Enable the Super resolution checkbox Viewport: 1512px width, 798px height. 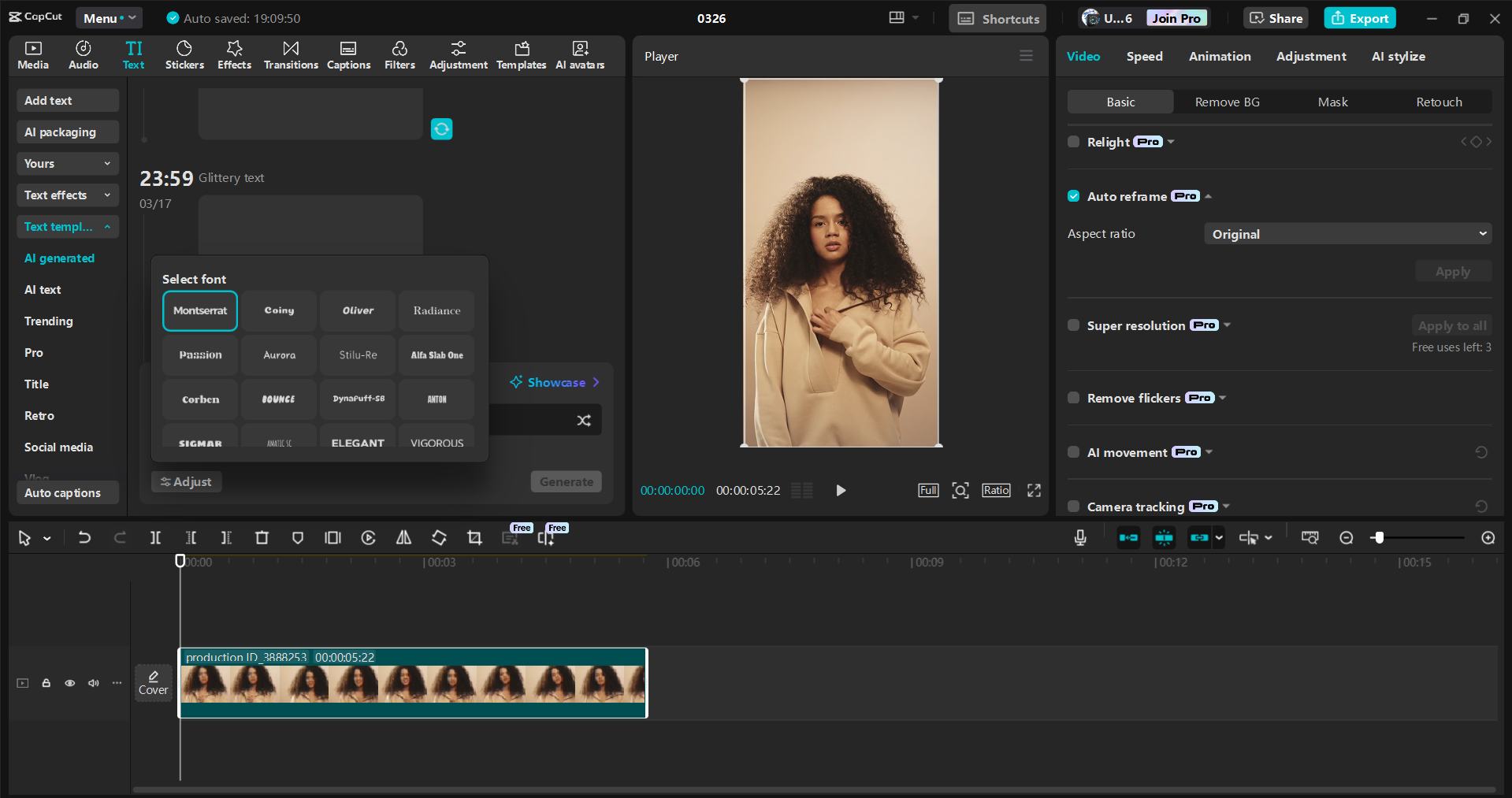tap(1073, 325)
